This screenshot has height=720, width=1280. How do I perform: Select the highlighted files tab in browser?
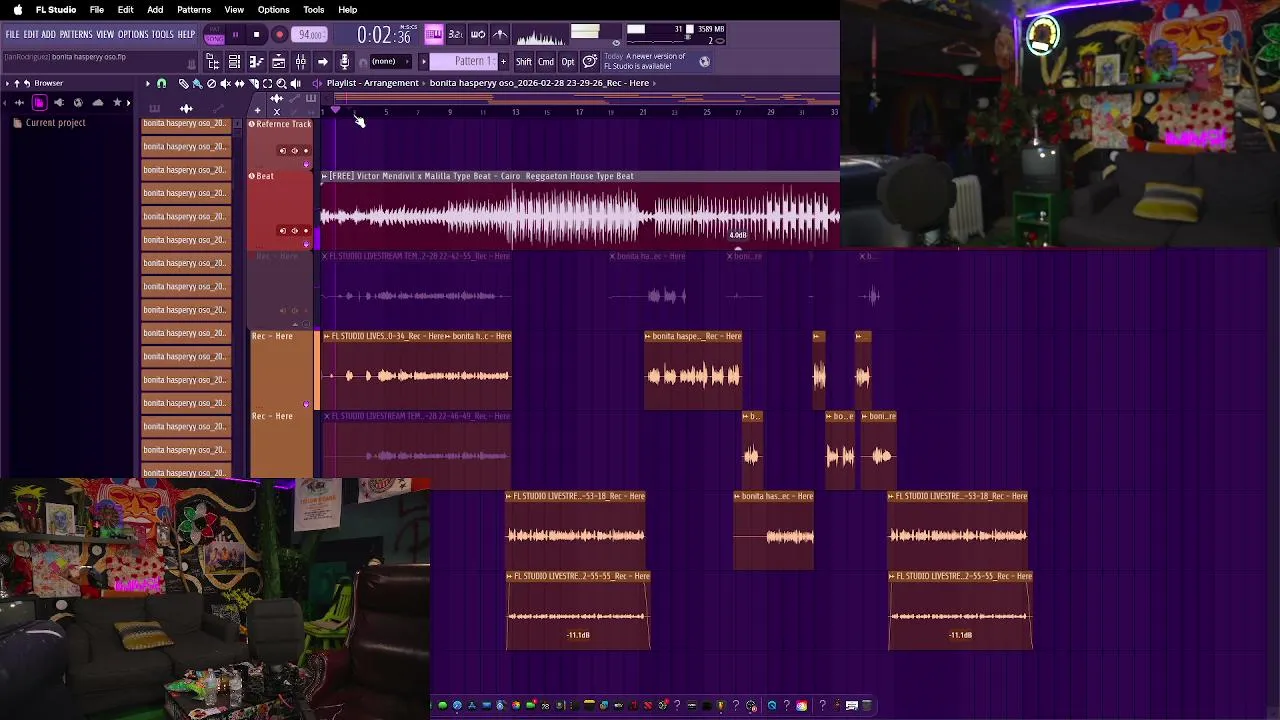[39, 103]
